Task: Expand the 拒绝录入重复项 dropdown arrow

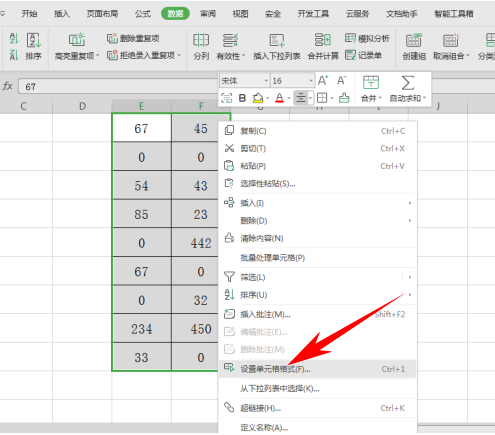Action: pos(179,55)
